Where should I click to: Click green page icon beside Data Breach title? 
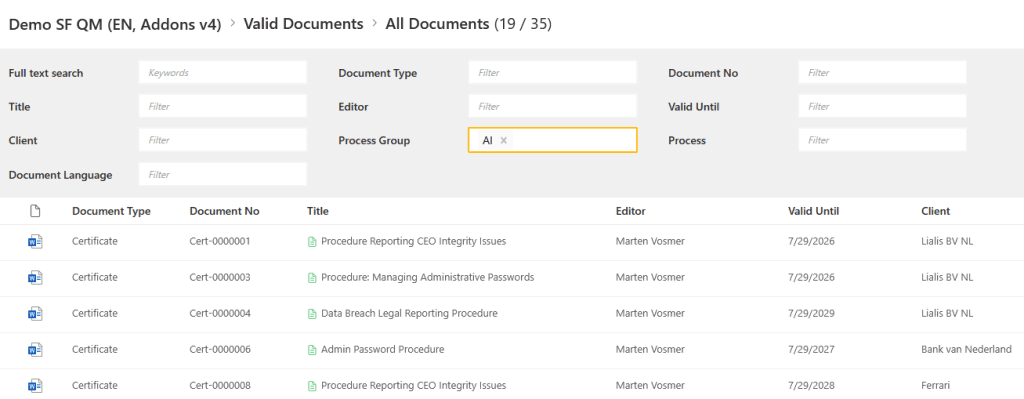tap(312, 314)
